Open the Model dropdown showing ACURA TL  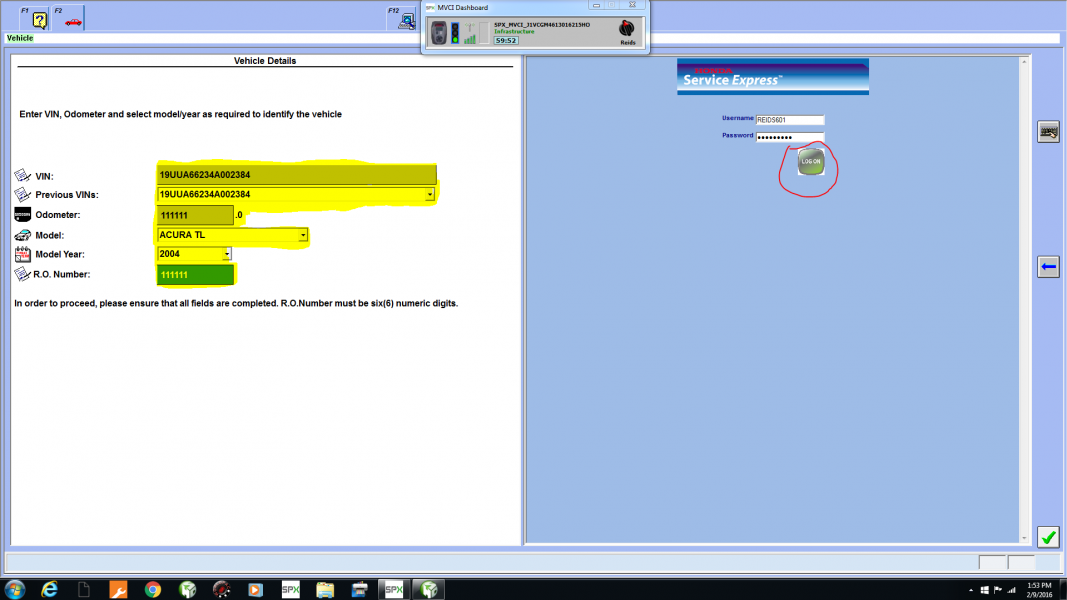(303, 235)
